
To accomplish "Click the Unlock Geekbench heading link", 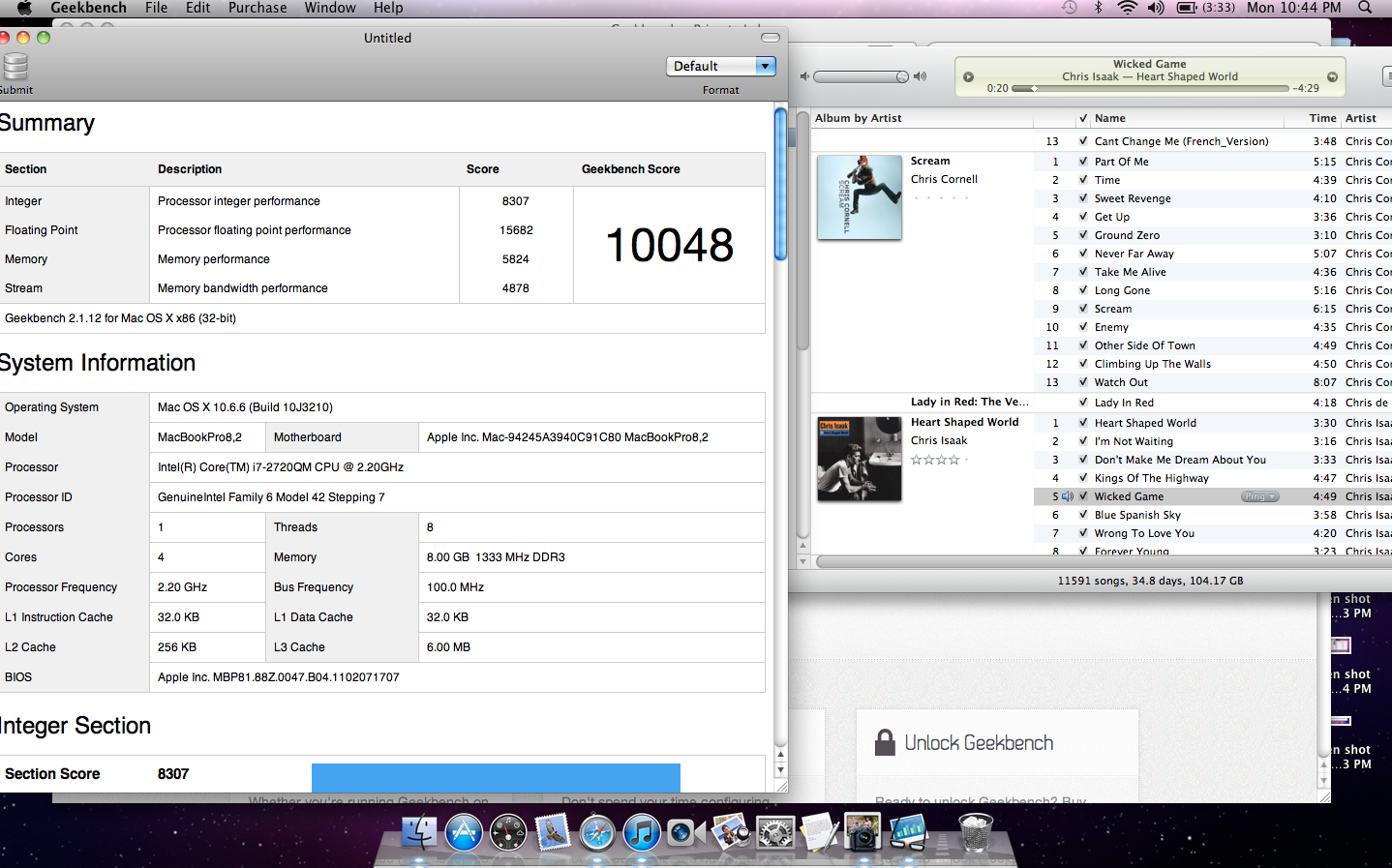I will [x=979, y=743].
